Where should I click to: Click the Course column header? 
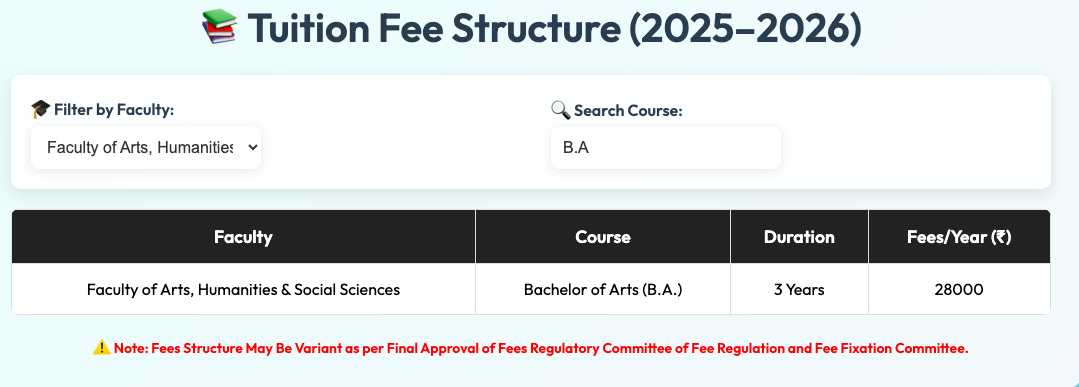click(x=603, y=237)
